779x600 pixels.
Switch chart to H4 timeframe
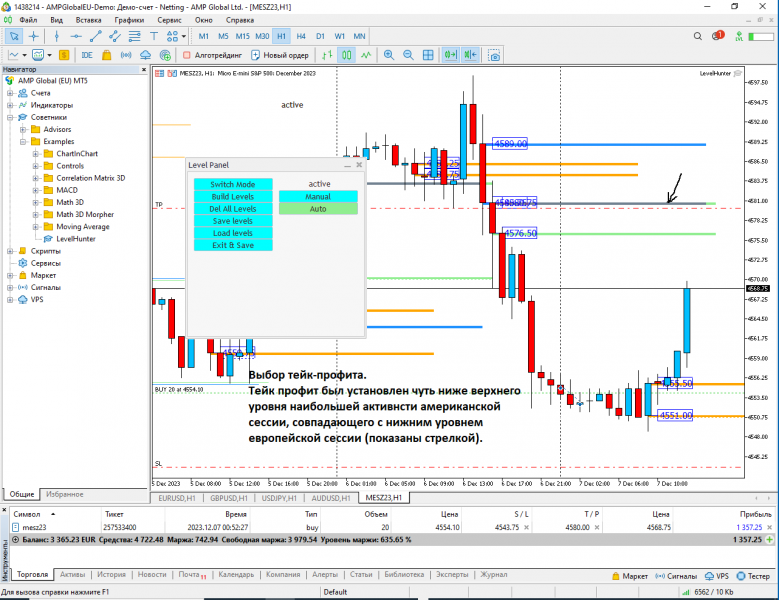pos(301,36)
